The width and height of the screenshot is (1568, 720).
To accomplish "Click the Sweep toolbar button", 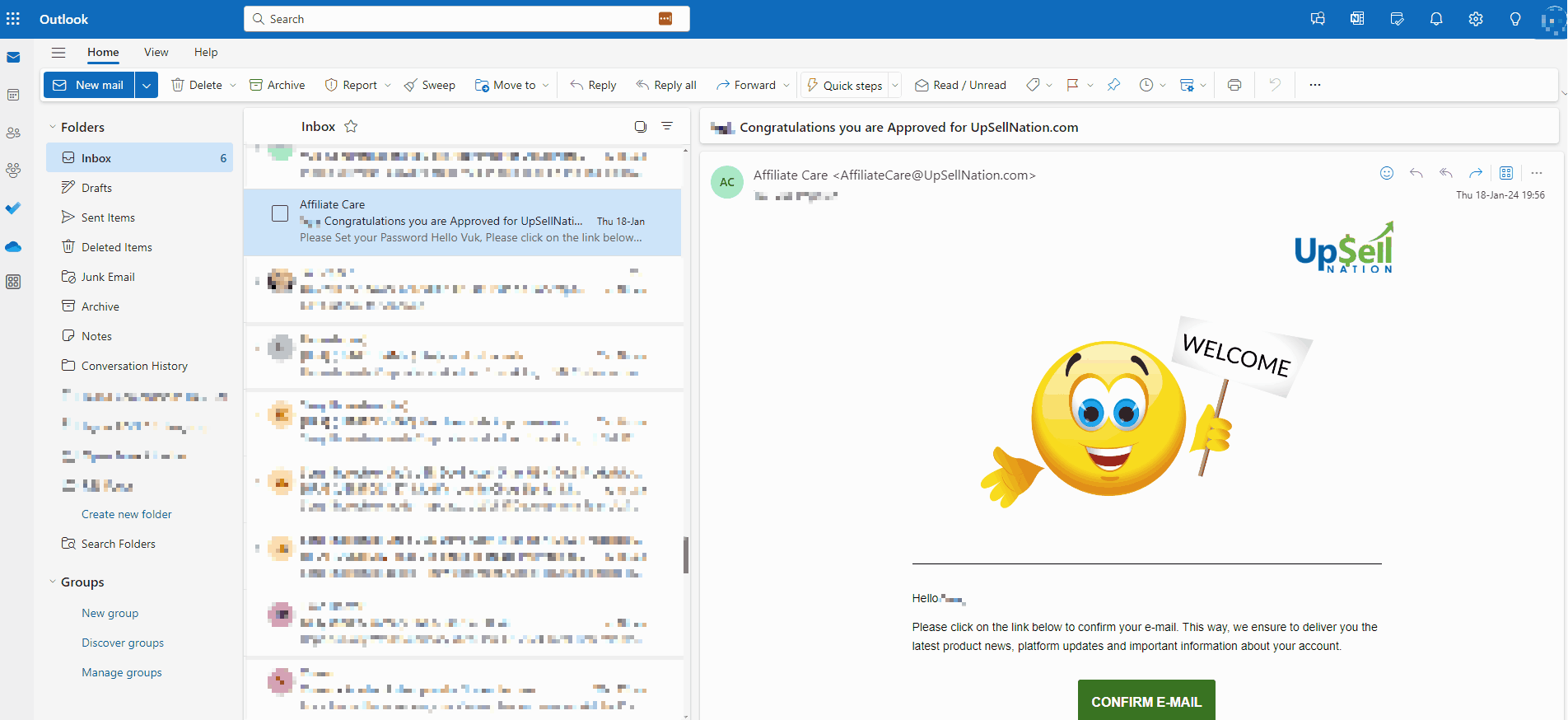I will click(x=429, y=85).
